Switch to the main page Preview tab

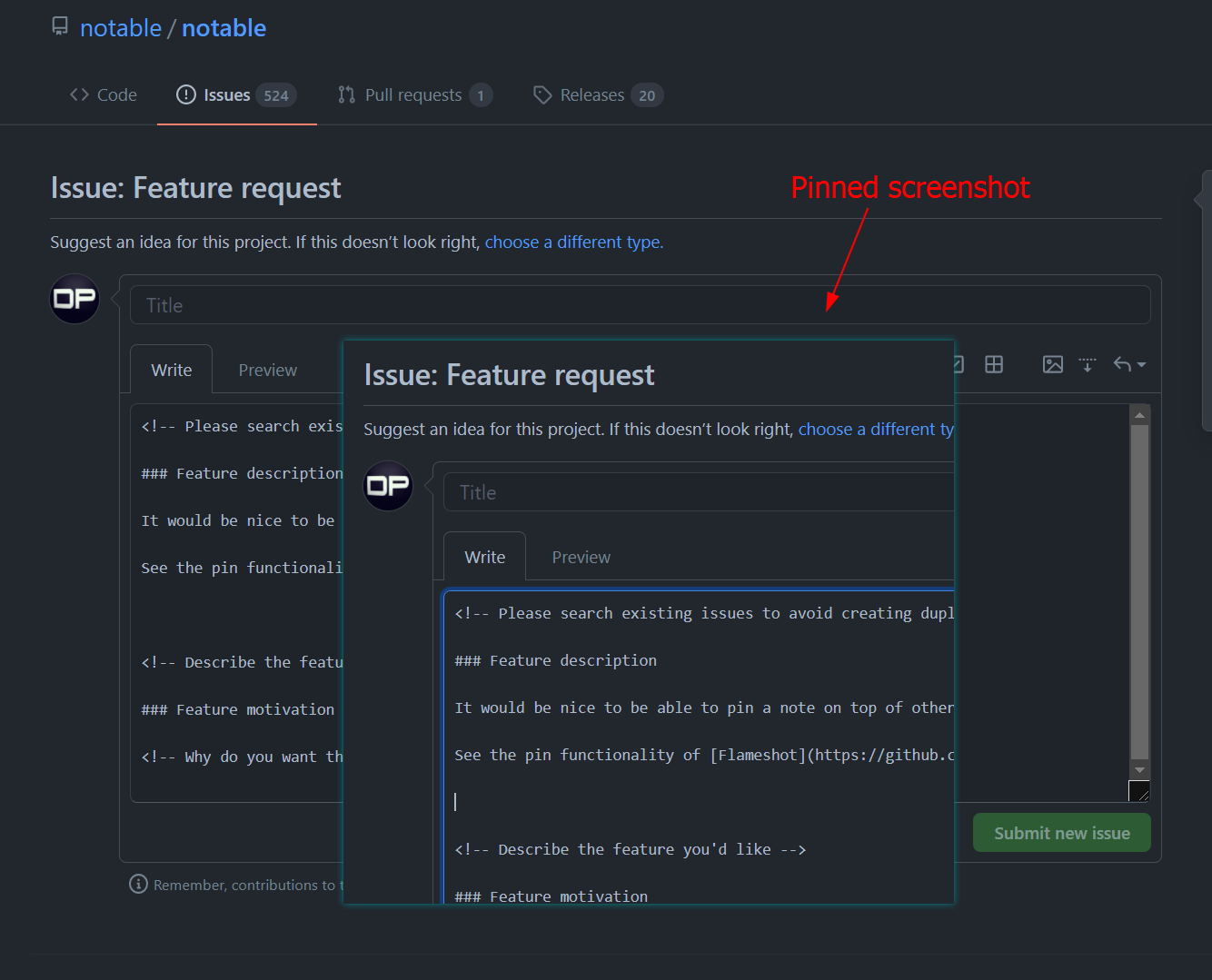(268, 370)
